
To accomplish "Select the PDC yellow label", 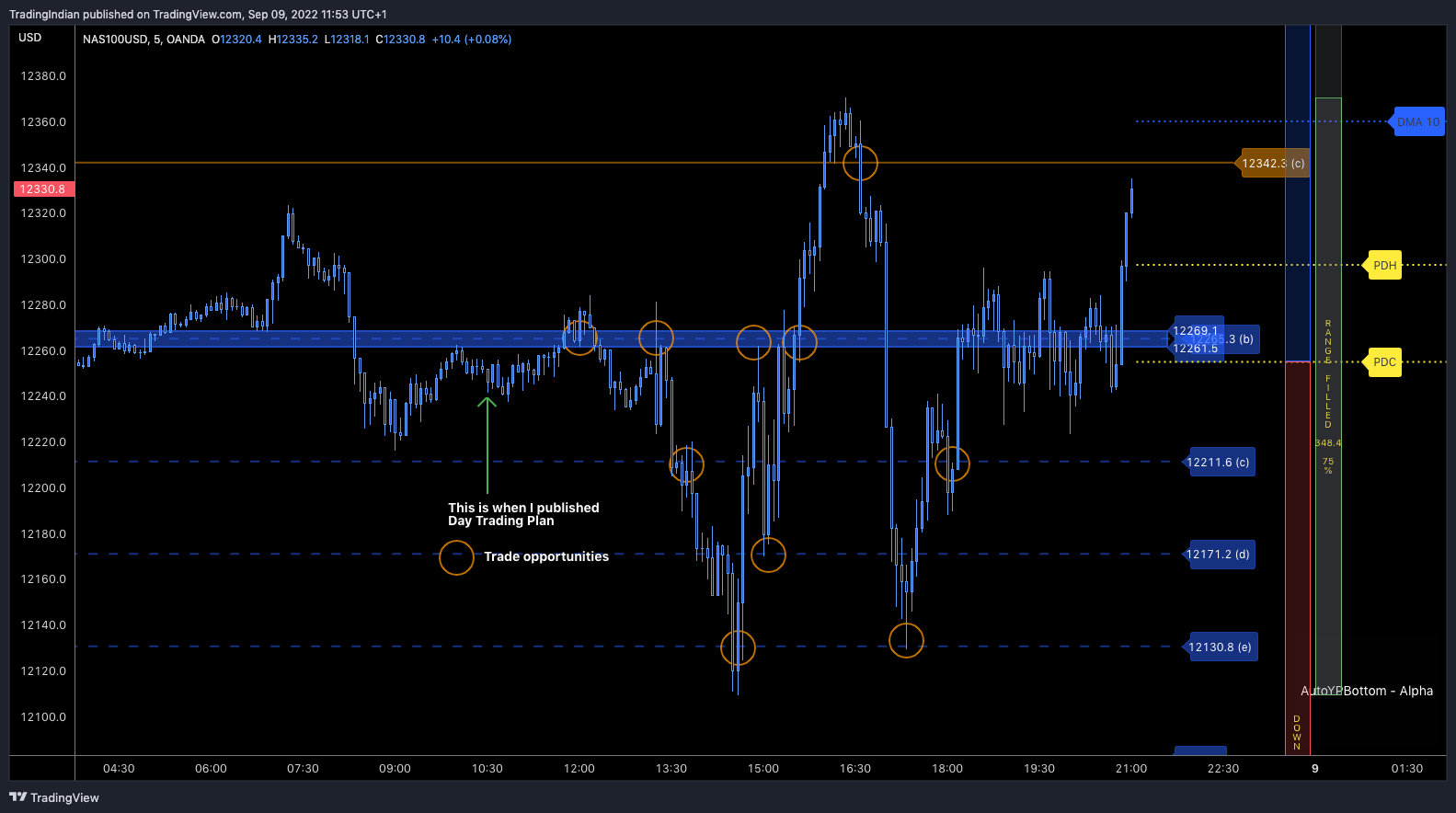I will pyautogui.click(x=1383, y=361).
